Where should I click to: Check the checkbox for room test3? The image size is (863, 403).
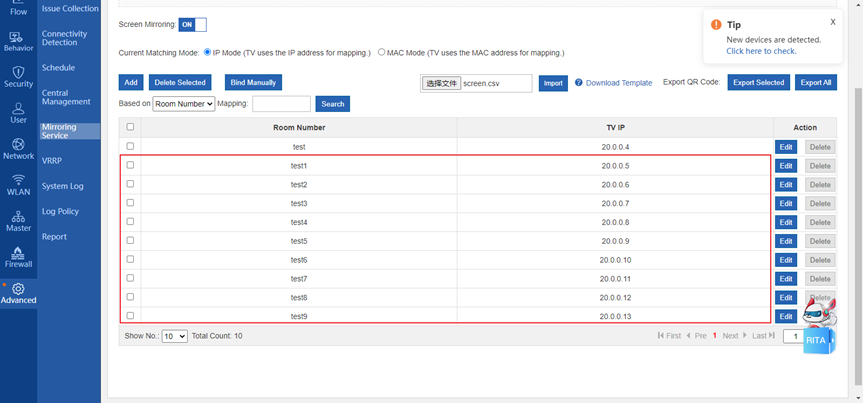(x=130, y=203)
